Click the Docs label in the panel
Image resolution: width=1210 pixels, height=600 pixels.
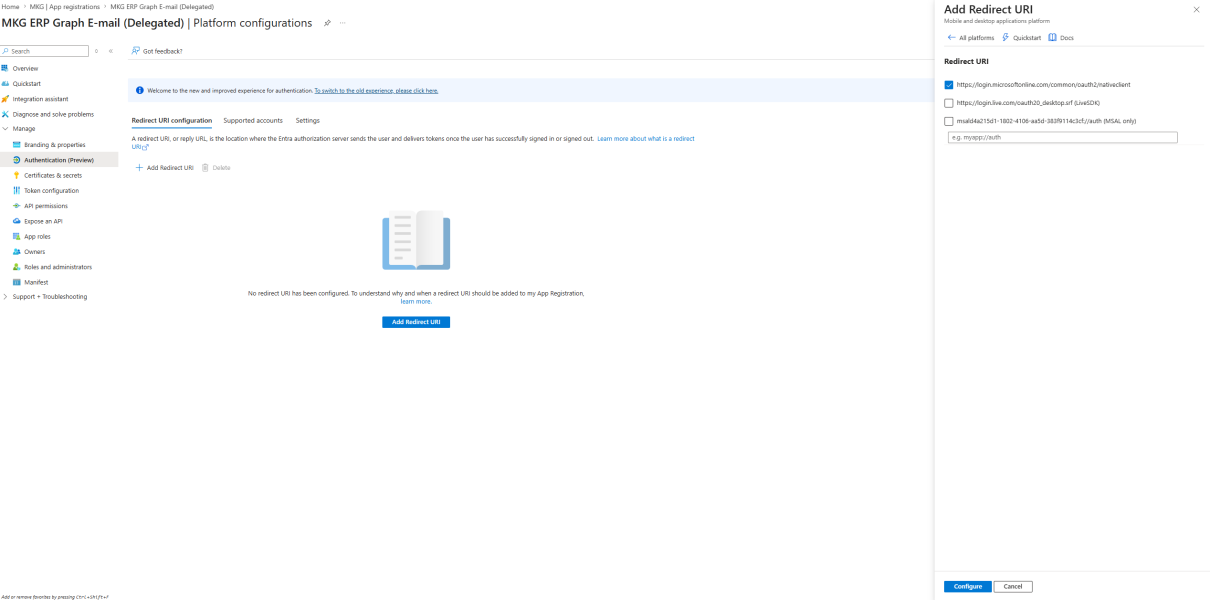click(x=1067, y=38)
